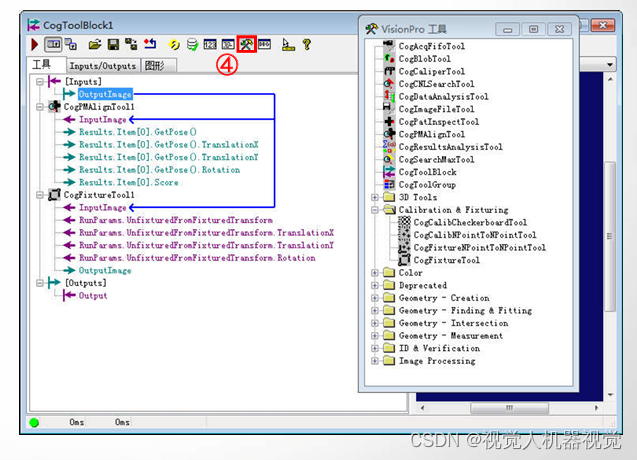Select CogResultsAnalysisTool in toolbox
Image resolution: width=637 pixels, height=460 pixels.
click(x=451, y=147)
